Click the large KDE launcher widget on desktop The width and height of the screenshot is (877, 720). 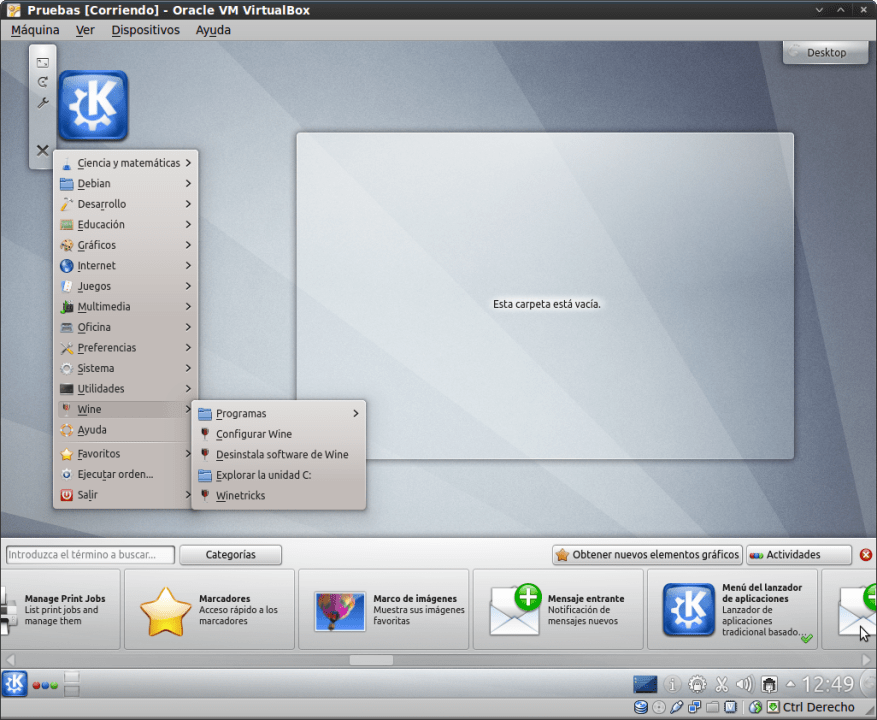tap(93, 105)
